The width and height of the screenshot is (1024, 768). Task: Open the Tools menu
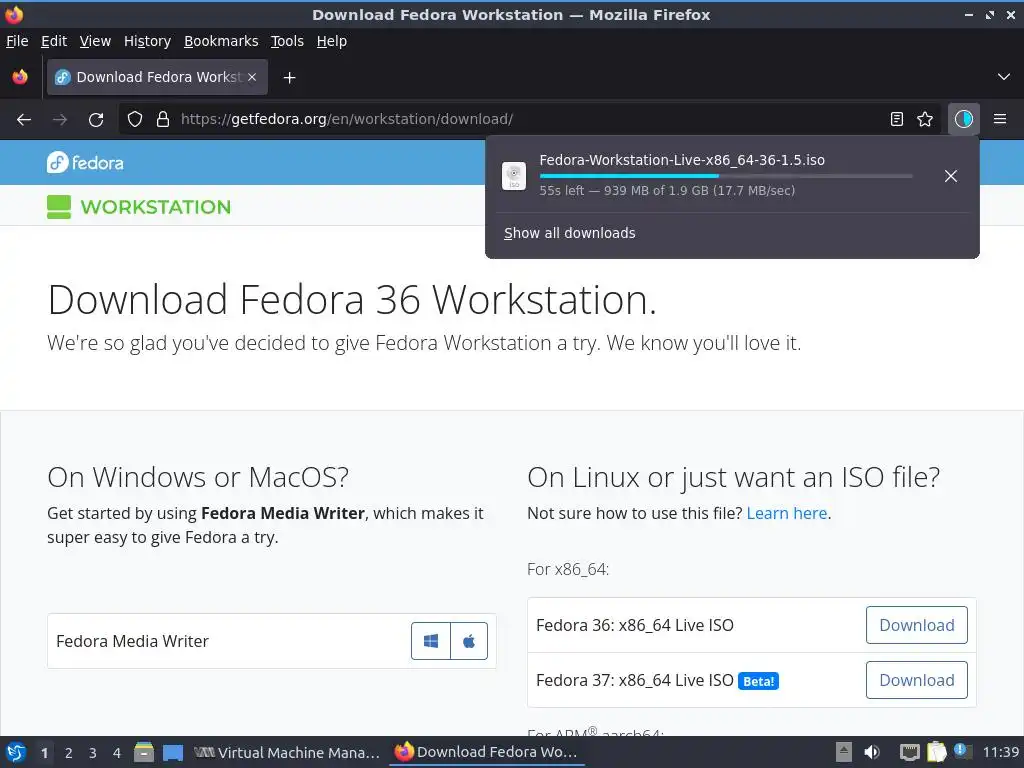point(287,41)
